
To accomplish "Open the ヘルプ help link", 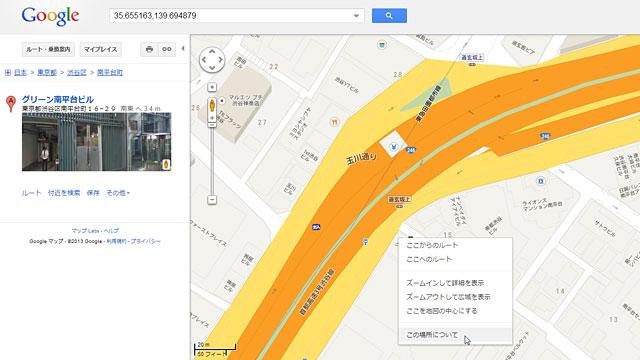I will (111, 231).
